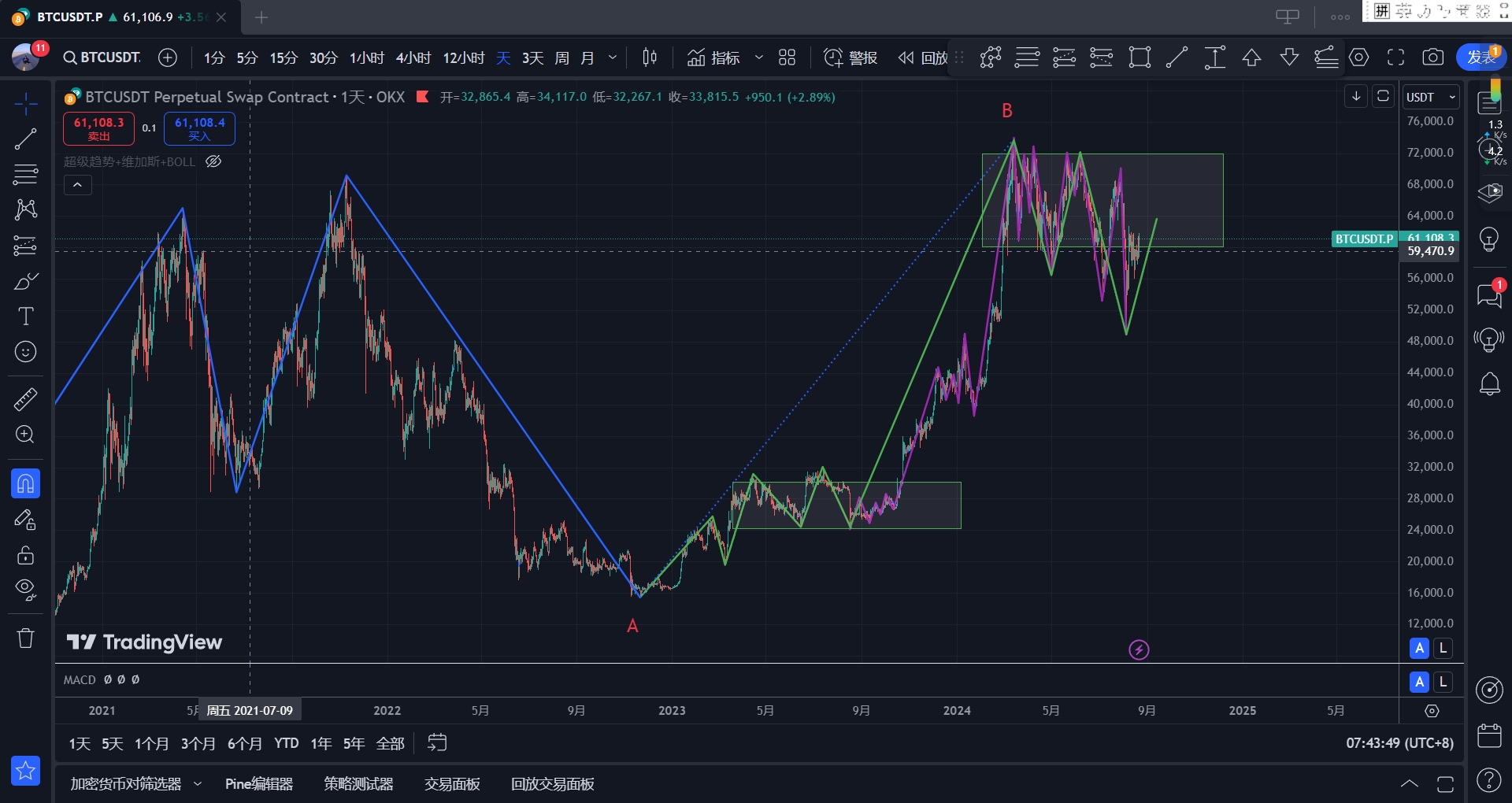
Task: Take a chart snapshot with camera icon
Action: pos(1433,57)
